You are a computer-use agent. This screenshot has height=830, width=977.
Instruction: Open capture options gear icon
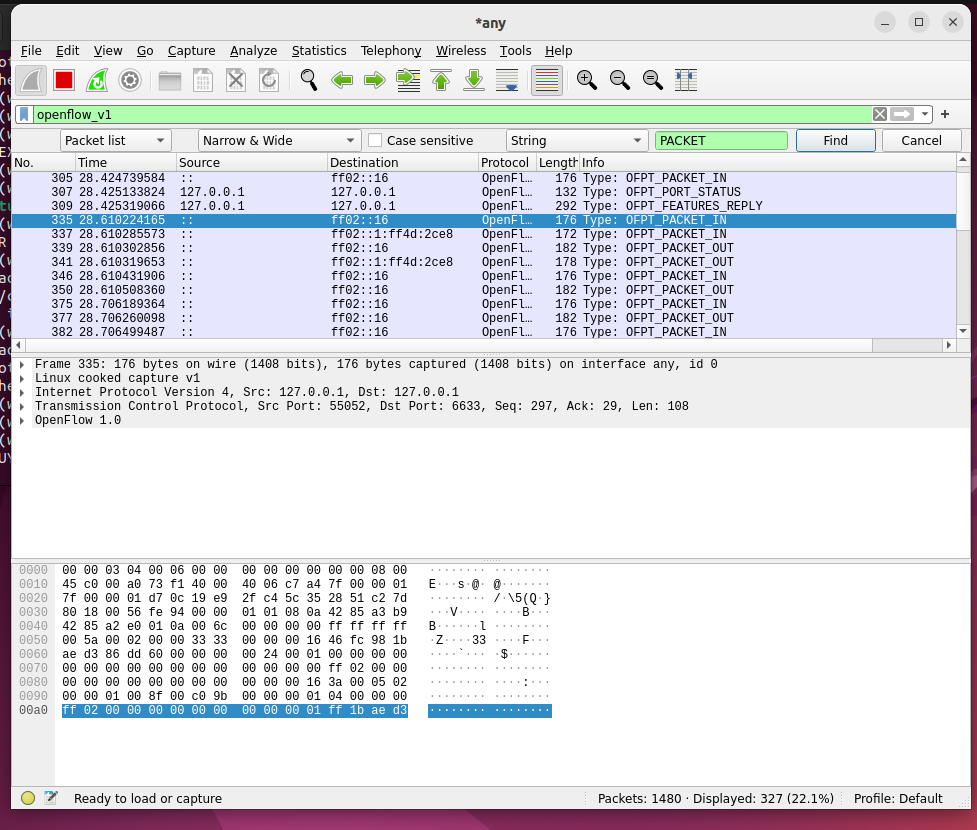130,80
